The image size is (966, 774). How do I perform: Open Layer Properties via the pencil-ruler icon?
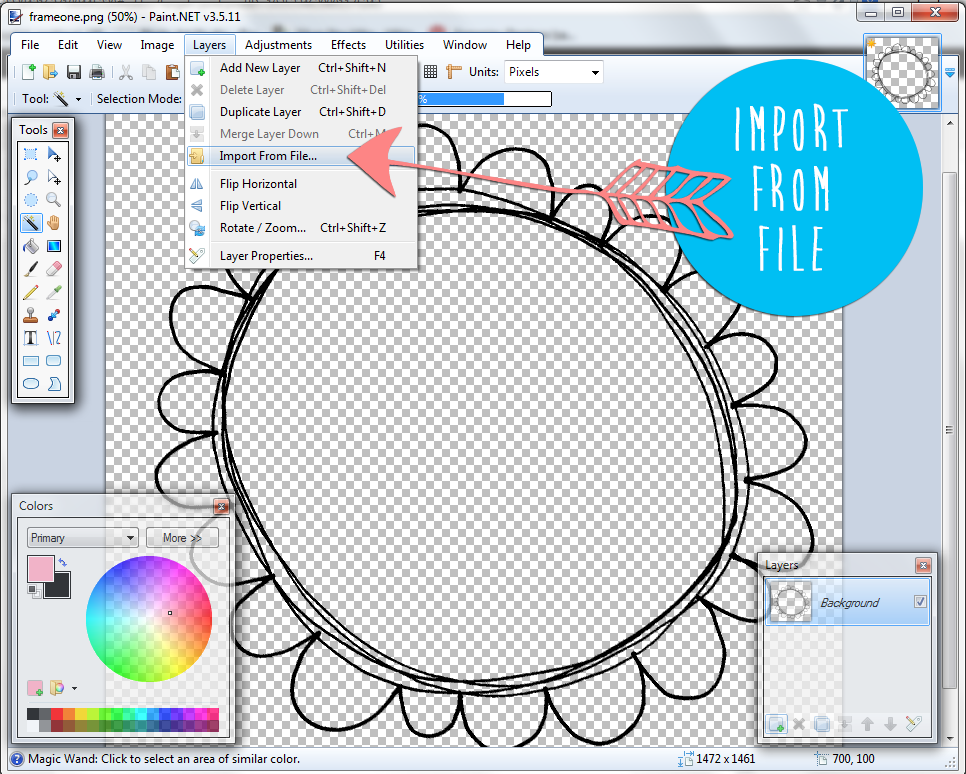point(912,723)
